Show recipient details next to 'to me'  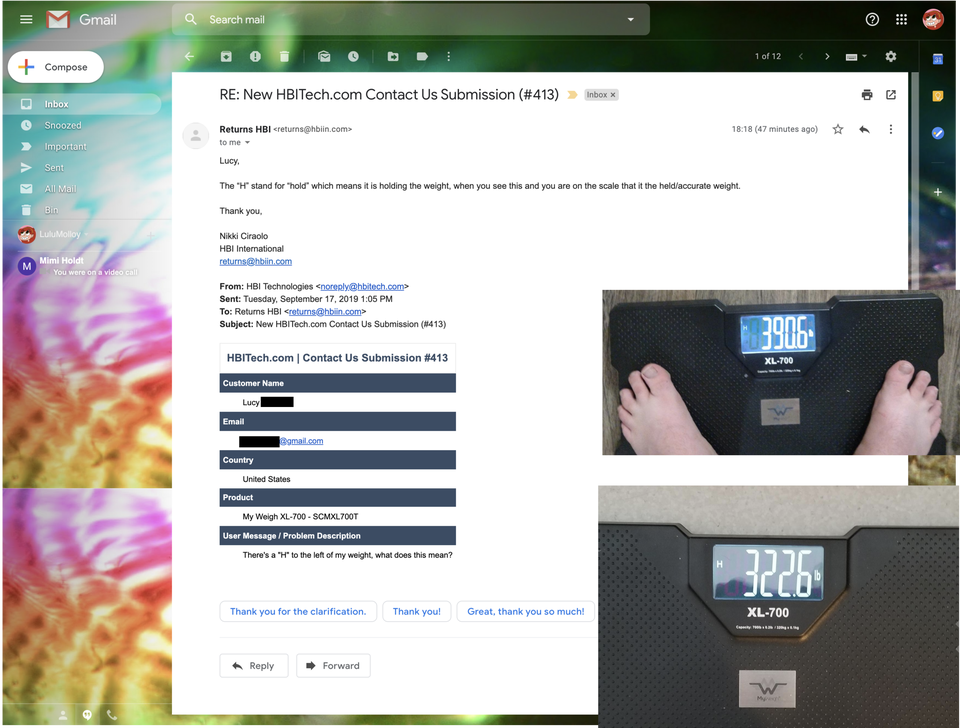point(247,143)
